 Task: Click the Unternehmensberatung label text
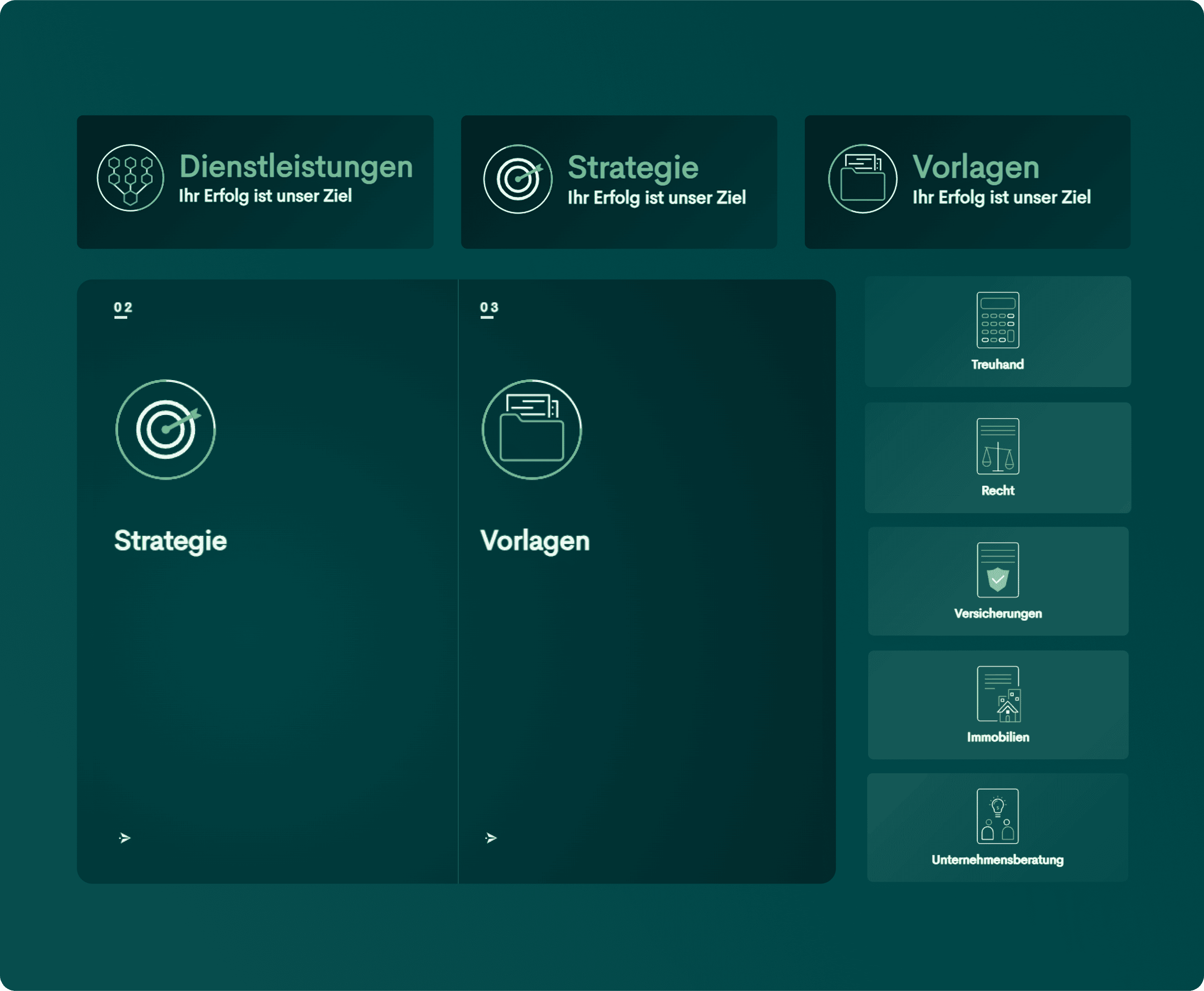pyautogui.click(x=997, y=860)
